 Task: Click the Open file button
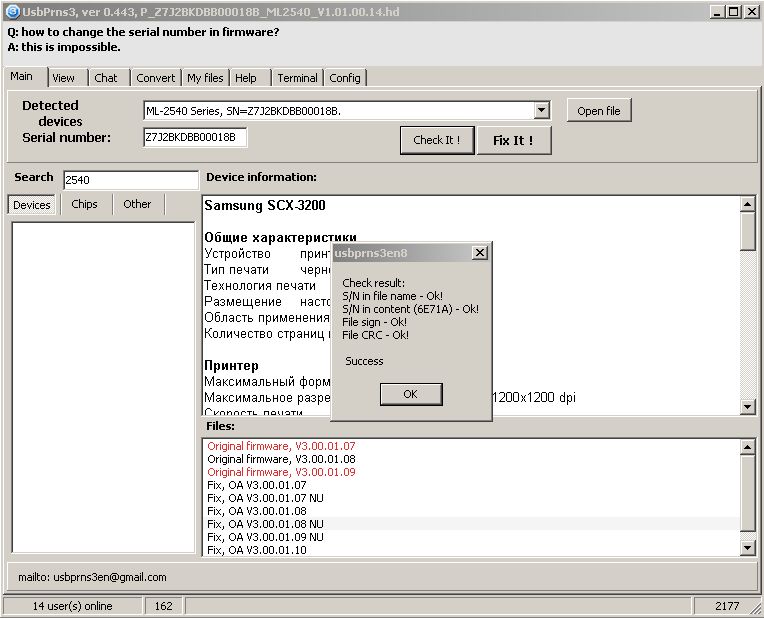click(x=599, y=111)
